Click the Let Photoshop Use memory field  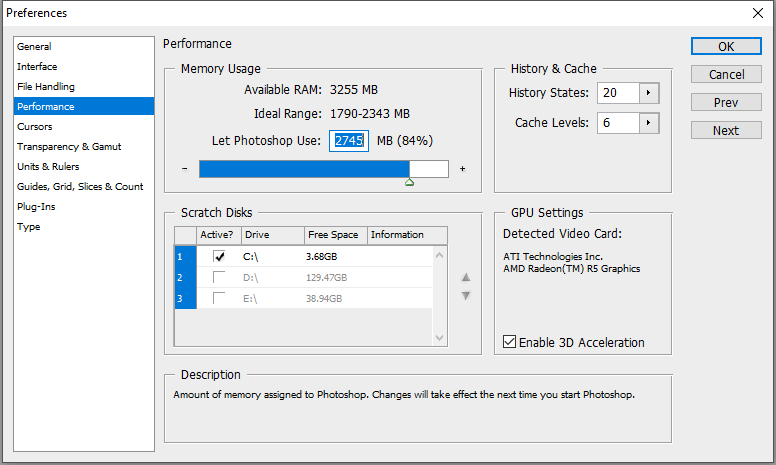pos(349,141)
